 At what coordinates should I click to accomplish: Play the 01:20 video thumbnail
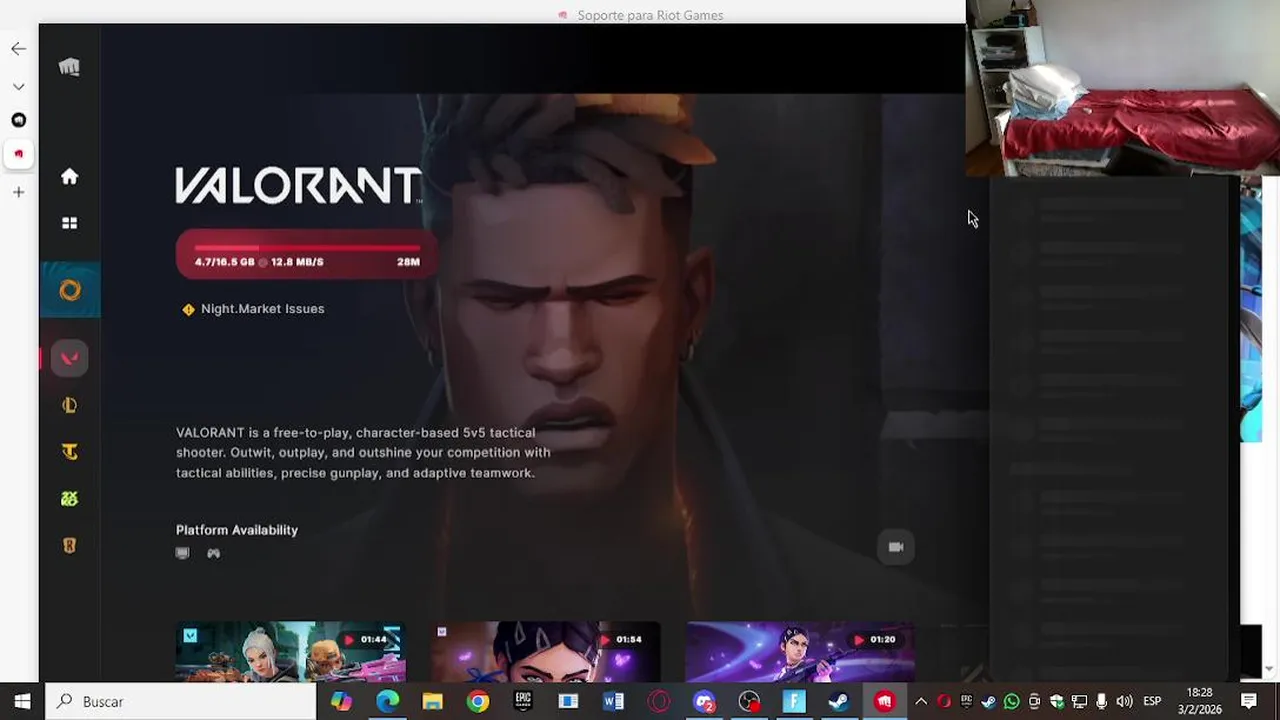pyautogui.click(x=800, y=651)
